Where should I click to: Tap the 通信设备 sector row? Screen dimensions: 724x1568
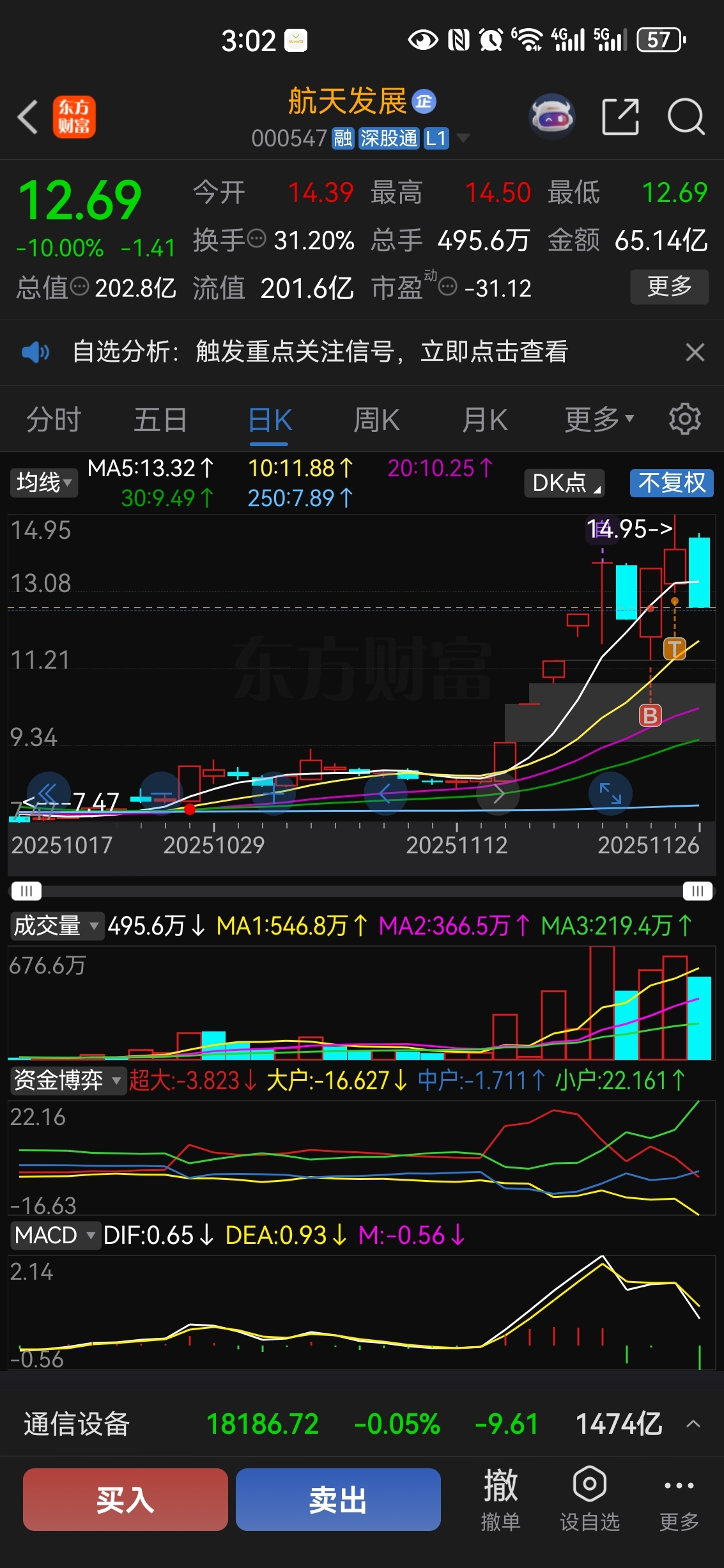point(362,1424)
